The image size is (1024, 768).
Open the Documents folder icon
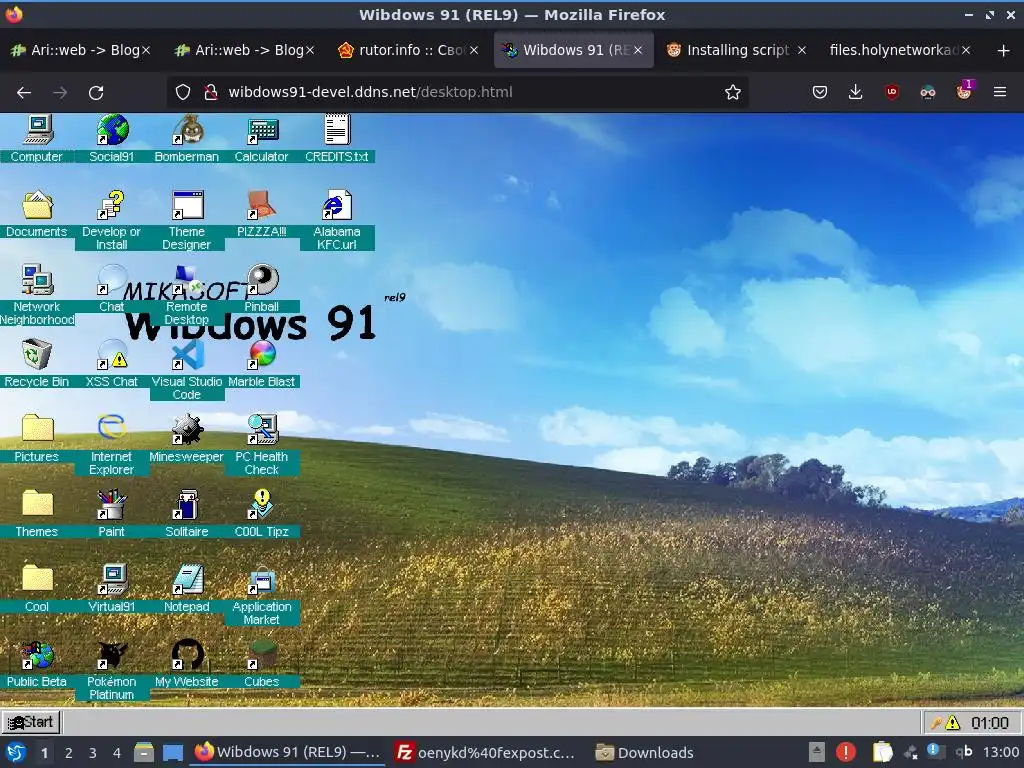(37, 204)
